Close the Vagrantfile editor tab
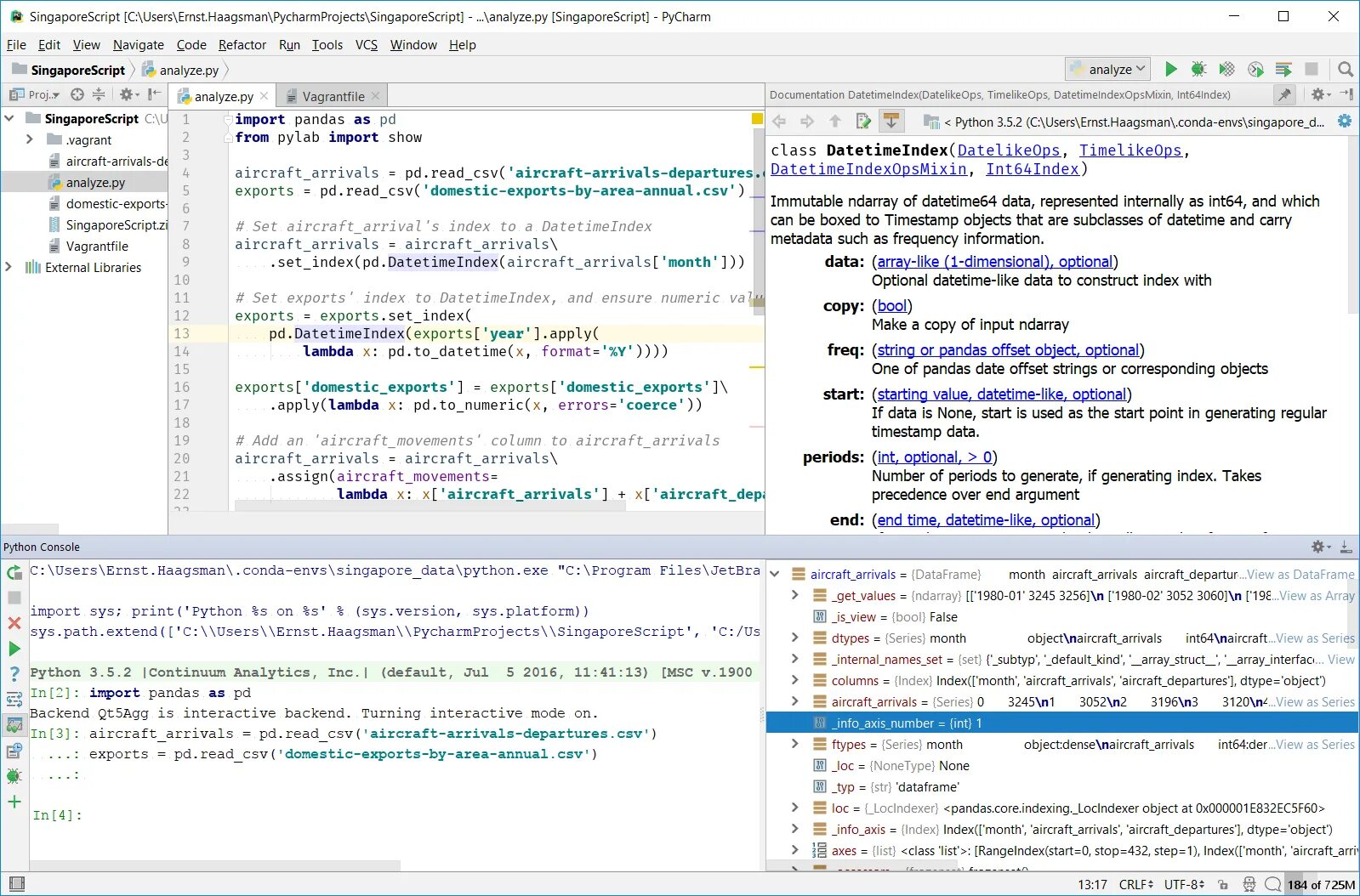 [376, 96]
